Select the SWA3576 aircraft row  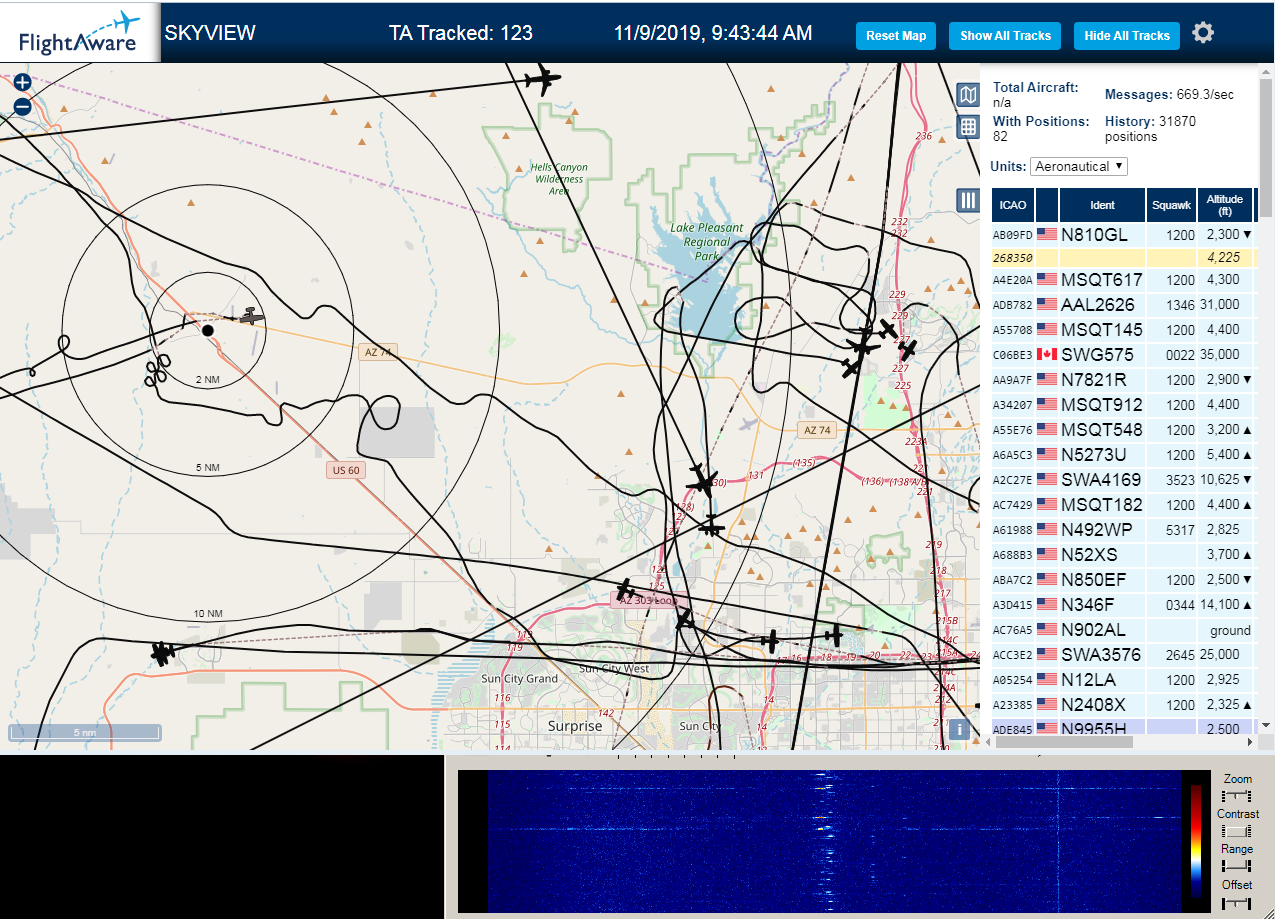pos(1123,655)
